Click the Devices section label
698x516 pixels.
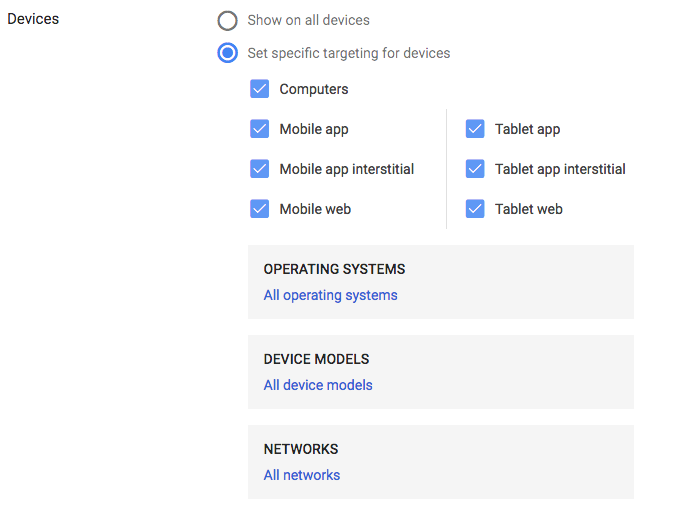[x=33, y=19]
